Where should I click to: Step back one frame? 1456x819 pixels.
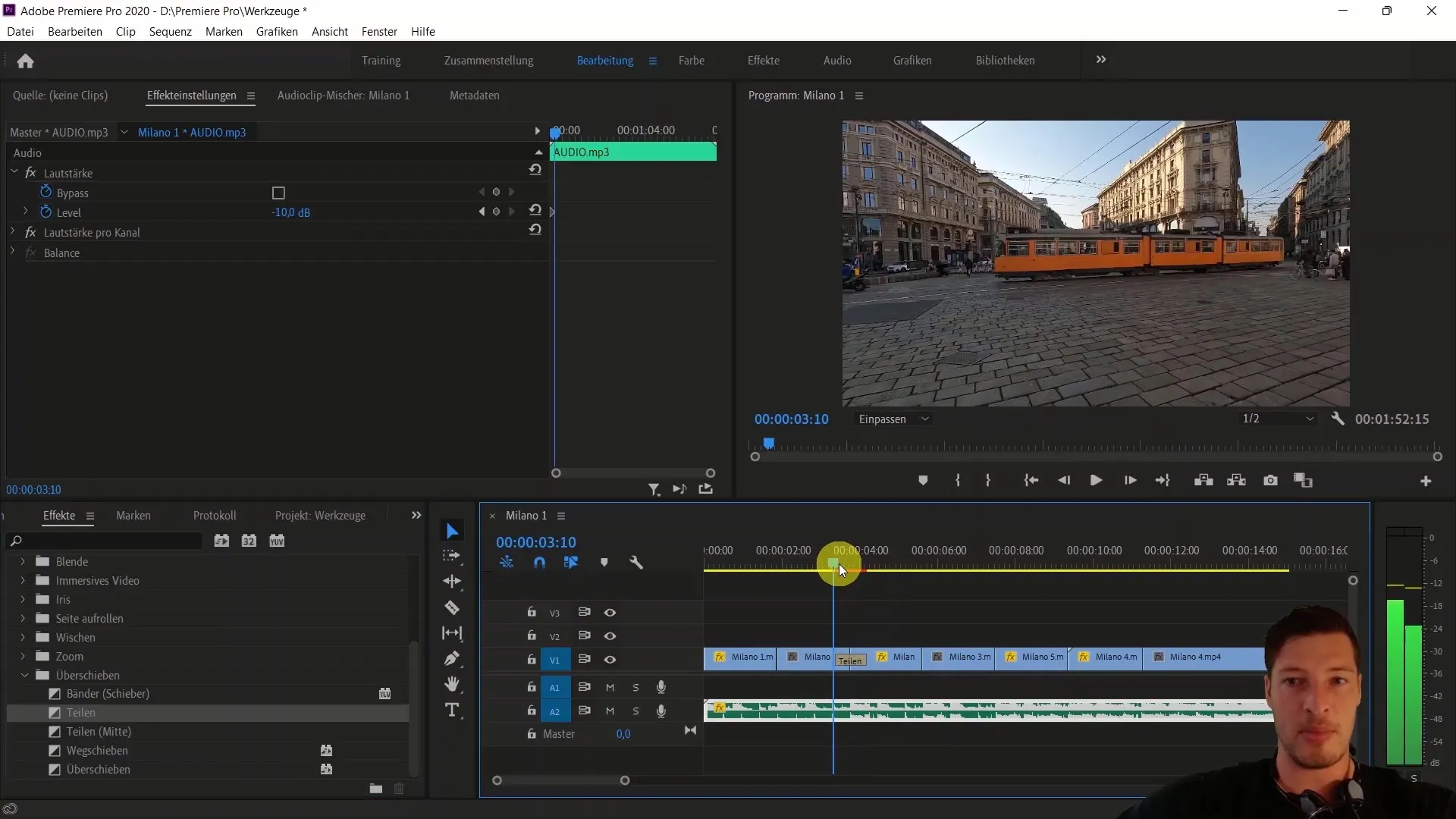[x=1064, y=481]
